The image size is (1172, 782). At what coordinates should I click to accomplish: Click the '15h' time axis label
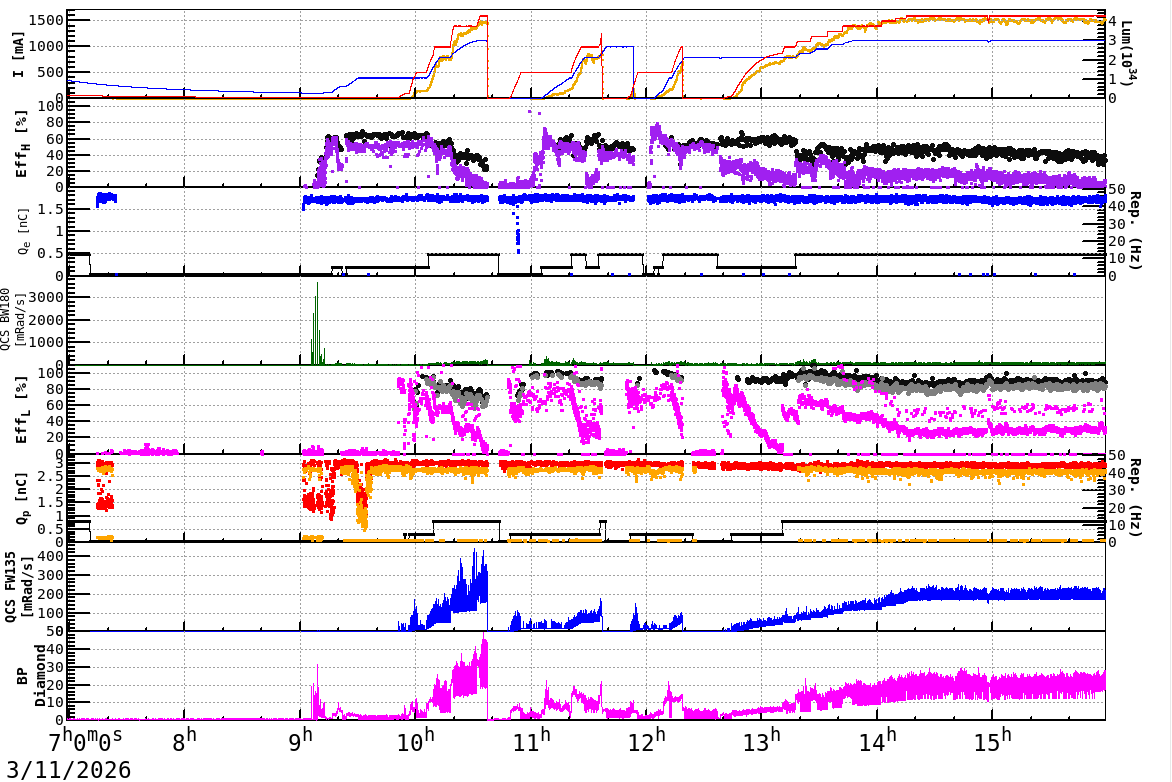pos(992,741)
